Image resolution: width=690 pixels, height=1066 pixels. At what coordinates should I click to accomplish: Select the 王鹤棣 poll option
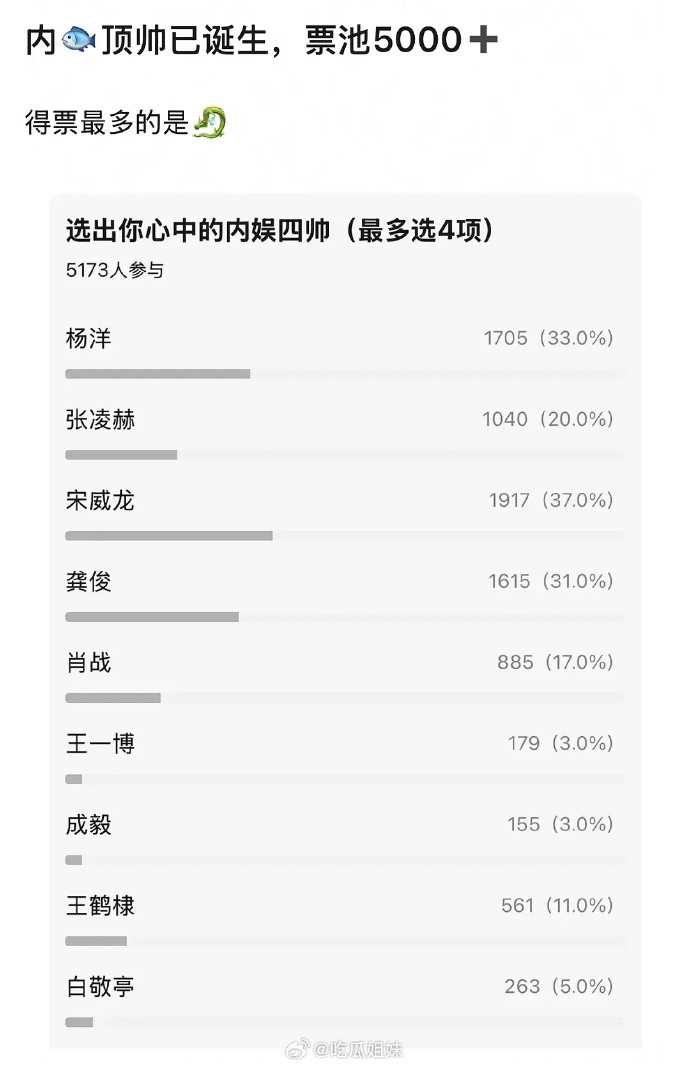[x=345, y=921]
